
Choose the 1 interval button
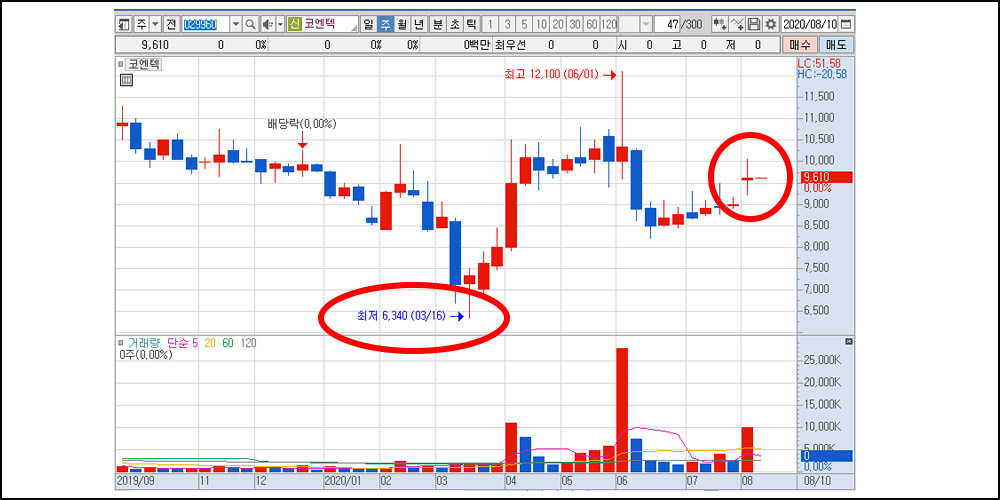coord(490,24)
